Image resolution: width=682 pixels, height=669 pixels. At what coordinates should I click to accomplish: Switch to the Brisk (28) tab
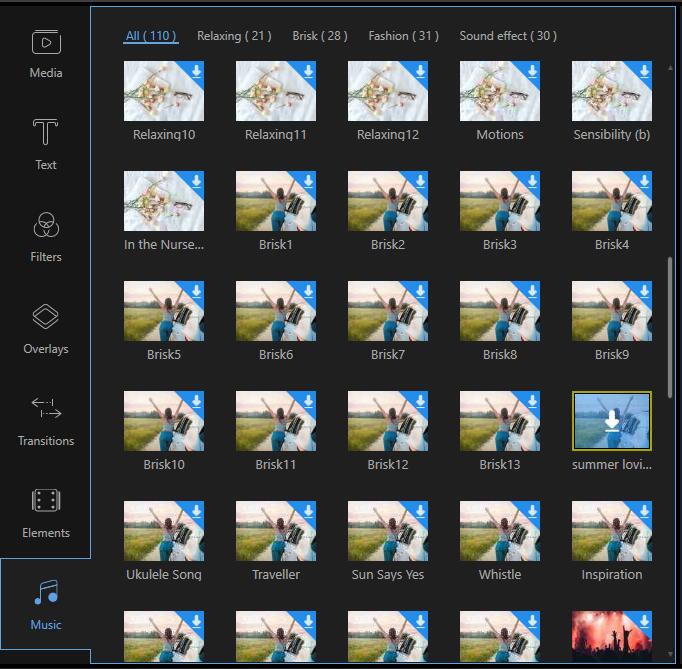[x=320, y=36]
